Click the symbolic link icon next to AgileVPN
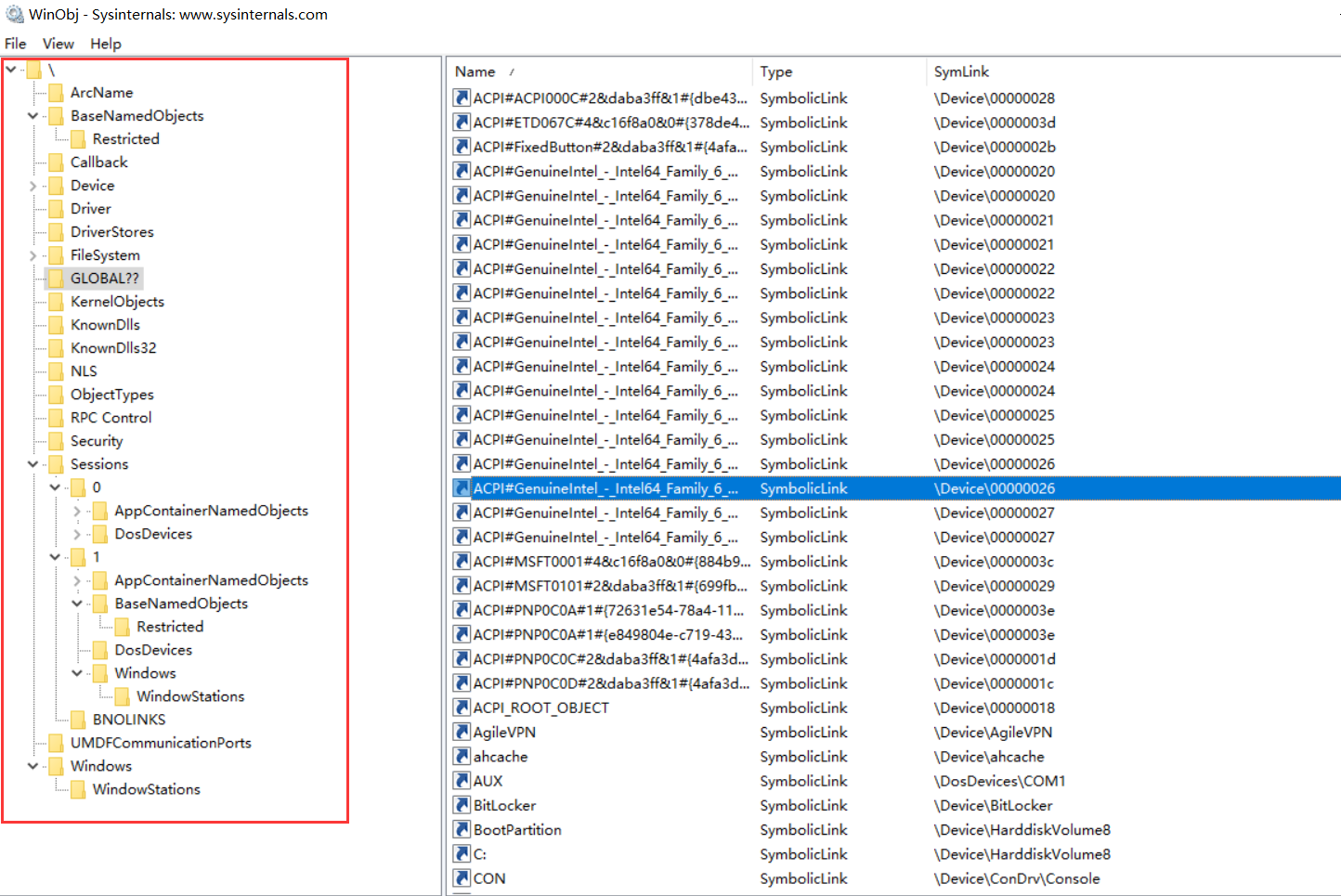This screenshot has height=896, width=1341. pyautogui.click(x=462, y=732)
